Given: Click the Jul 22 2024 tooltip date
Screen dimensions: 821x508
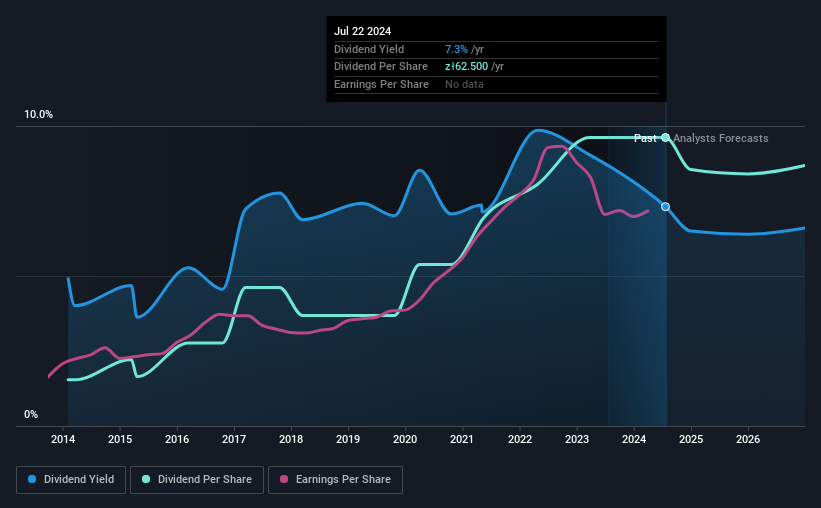Looking at the screenshot, I should click(362, 31).
